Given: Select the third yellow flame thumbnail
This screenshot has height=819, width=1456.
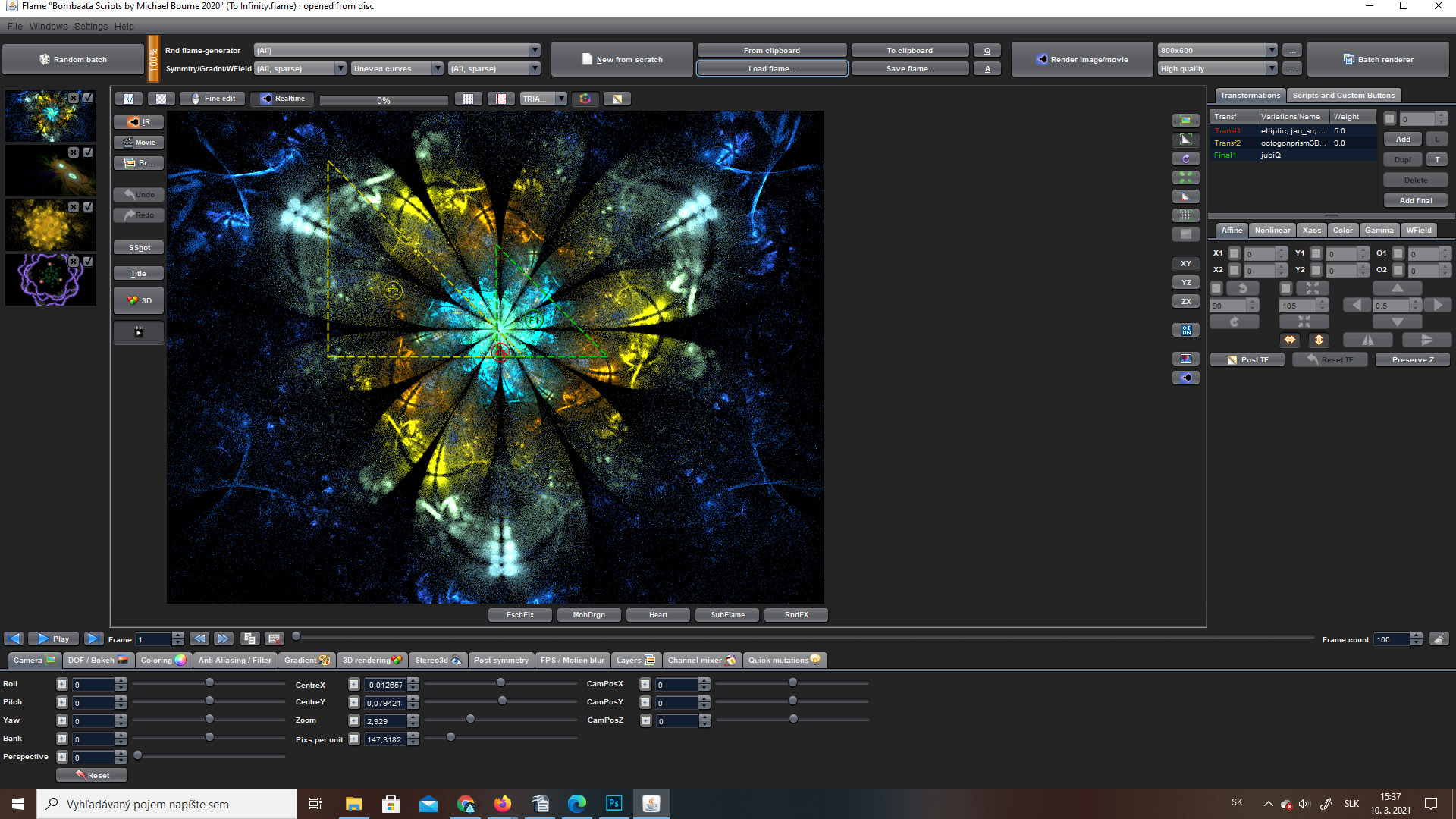Looking at the screenshot, I should point(51,226).
